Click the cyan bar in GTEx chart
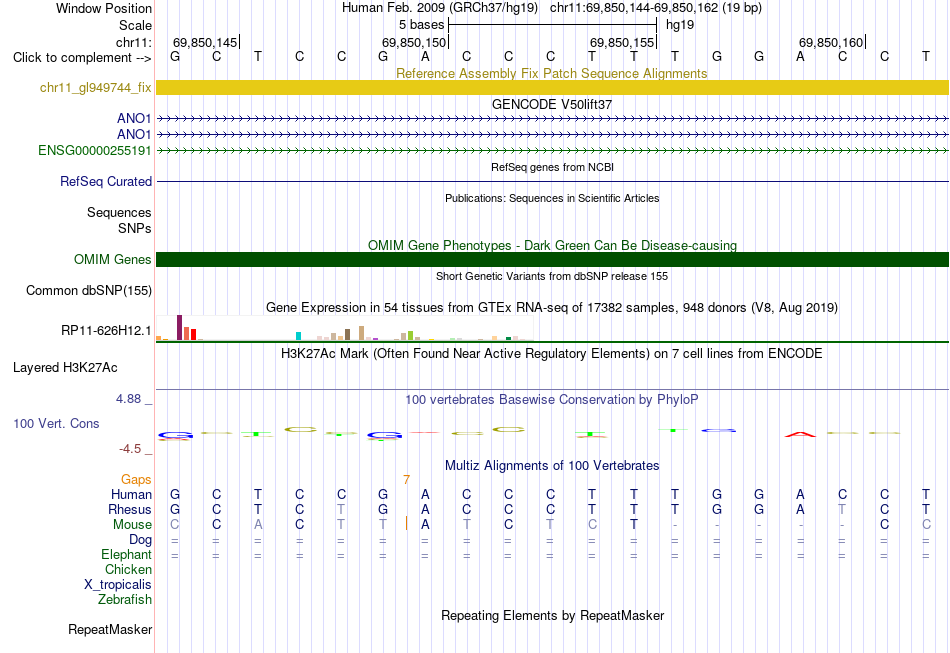The width and height of the screenshot is (950, 653). tap(298, 336)
